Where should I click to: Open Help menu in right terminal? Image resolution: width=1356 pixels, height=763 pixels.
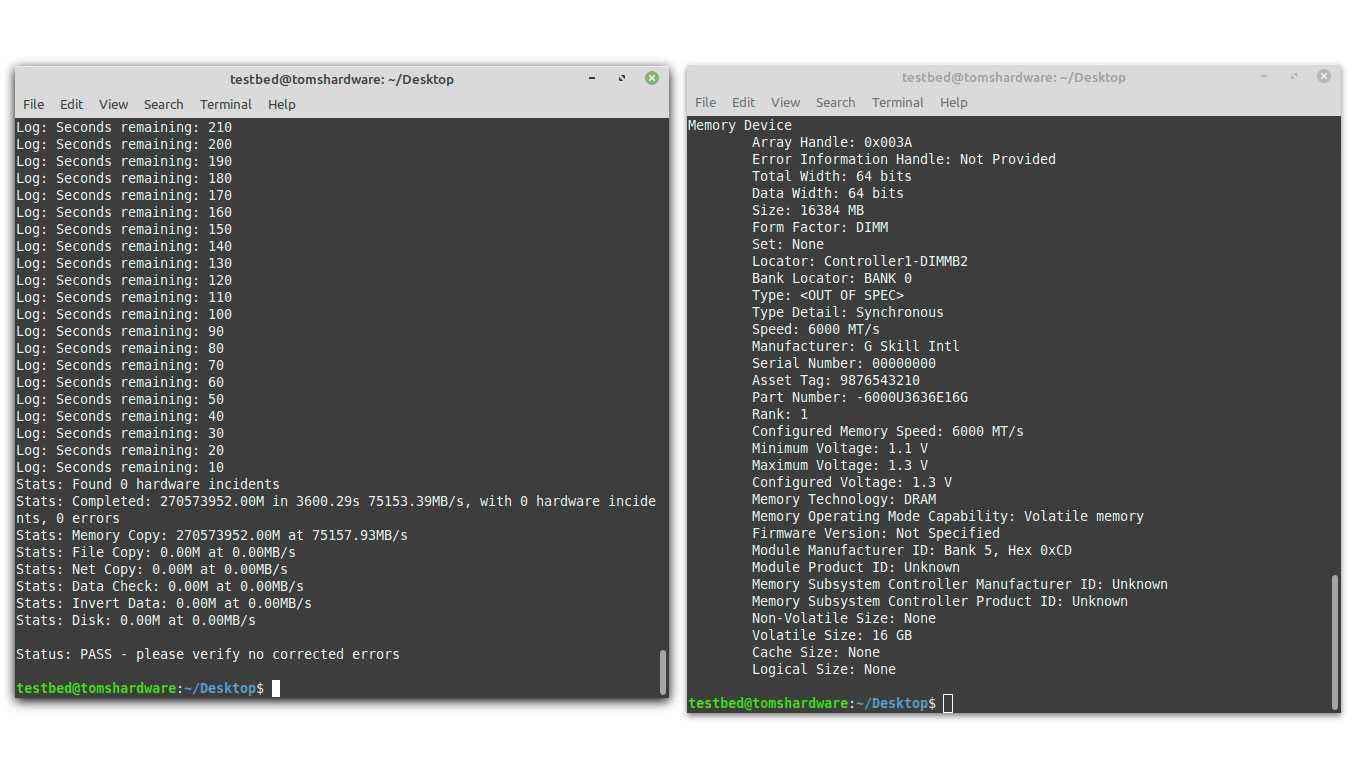(954, 102)
